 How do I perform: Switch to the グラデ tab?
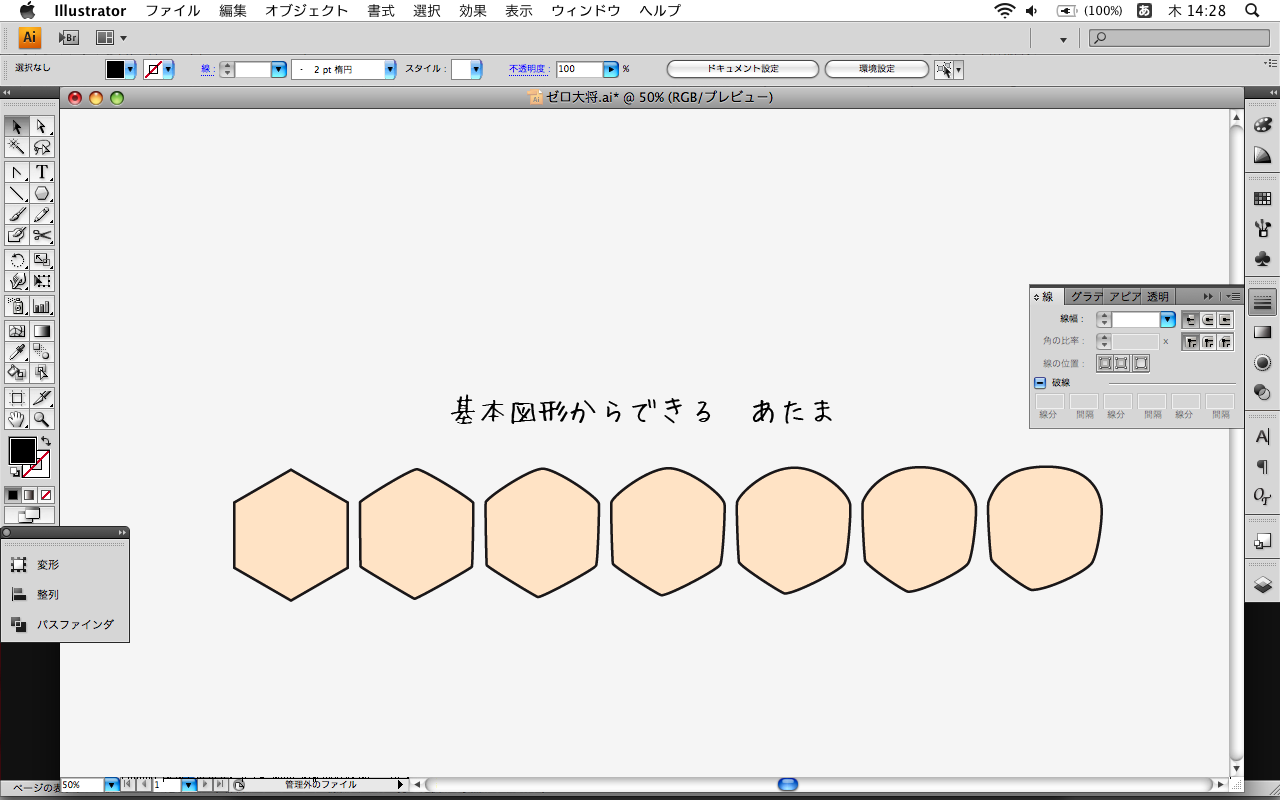[1085, 296]
